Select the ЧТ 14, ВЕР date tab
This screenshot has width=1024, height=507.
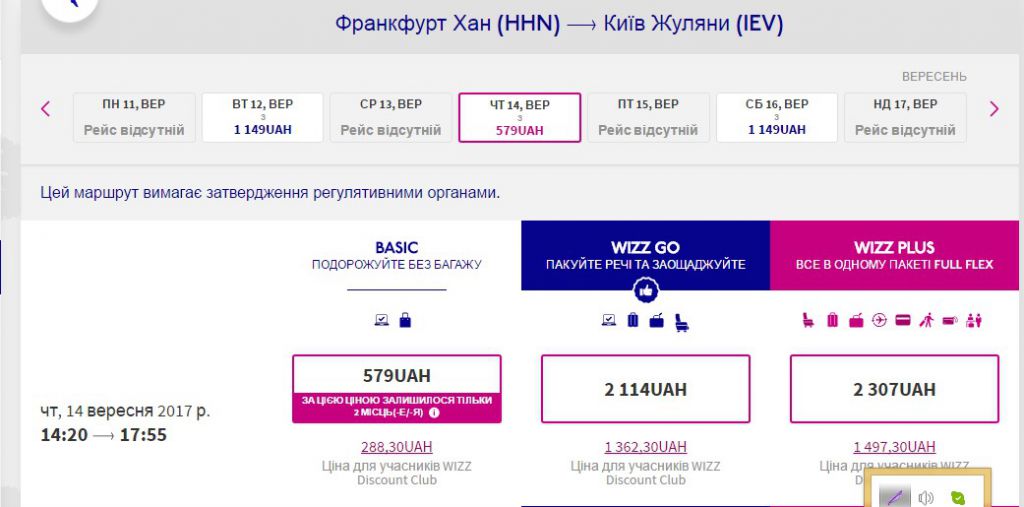click(520, 117)
